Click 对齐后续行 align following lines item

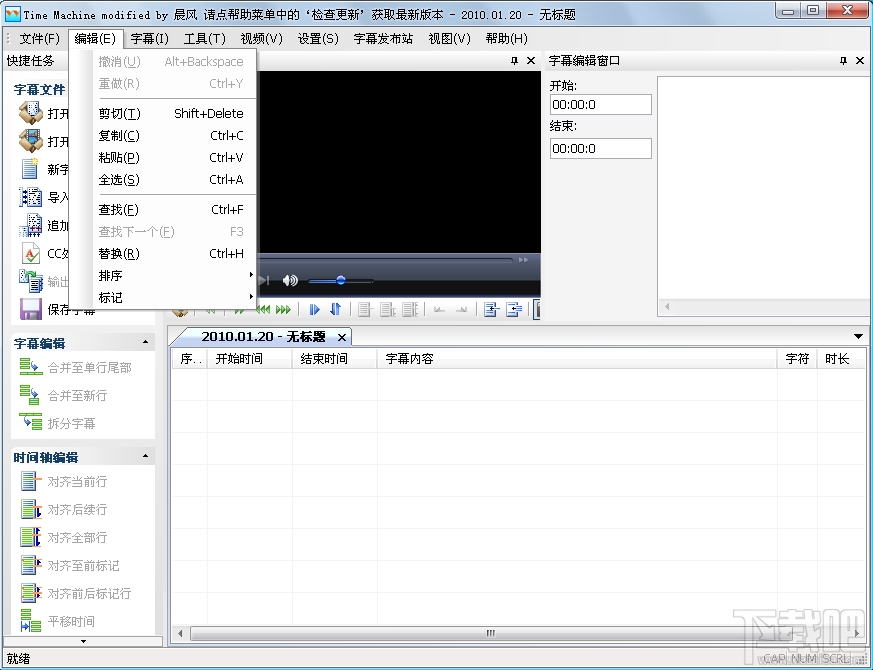(63, 509)
